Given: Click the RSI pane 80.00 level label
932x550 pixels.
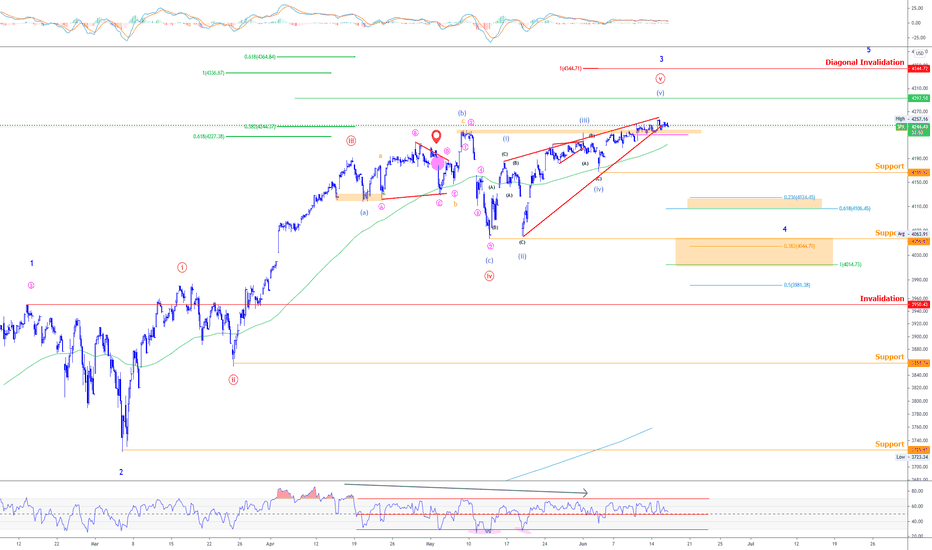Looking at the screenshot, I should 917,491.
